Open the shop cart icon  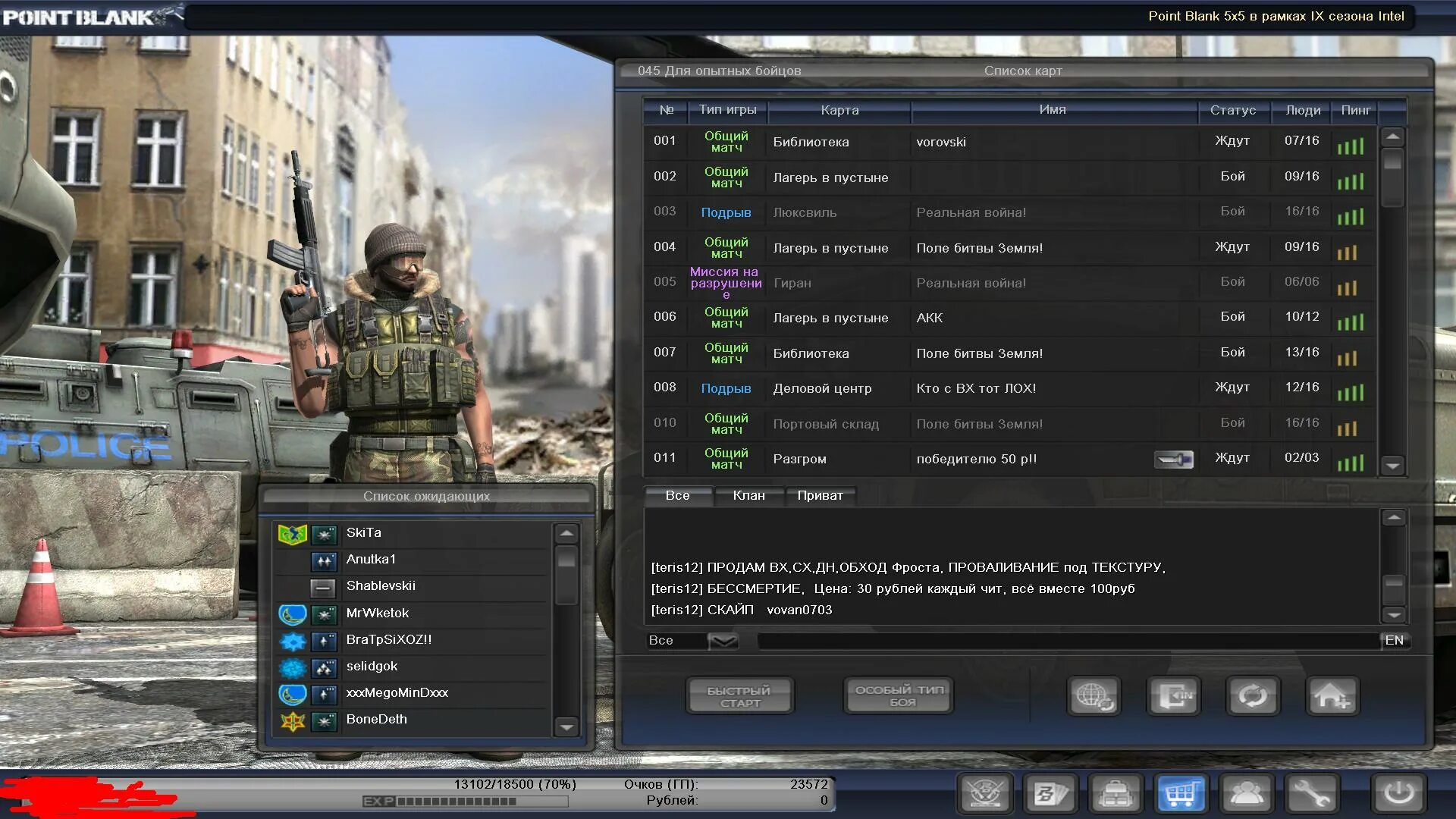click(x=1181, y=794)
